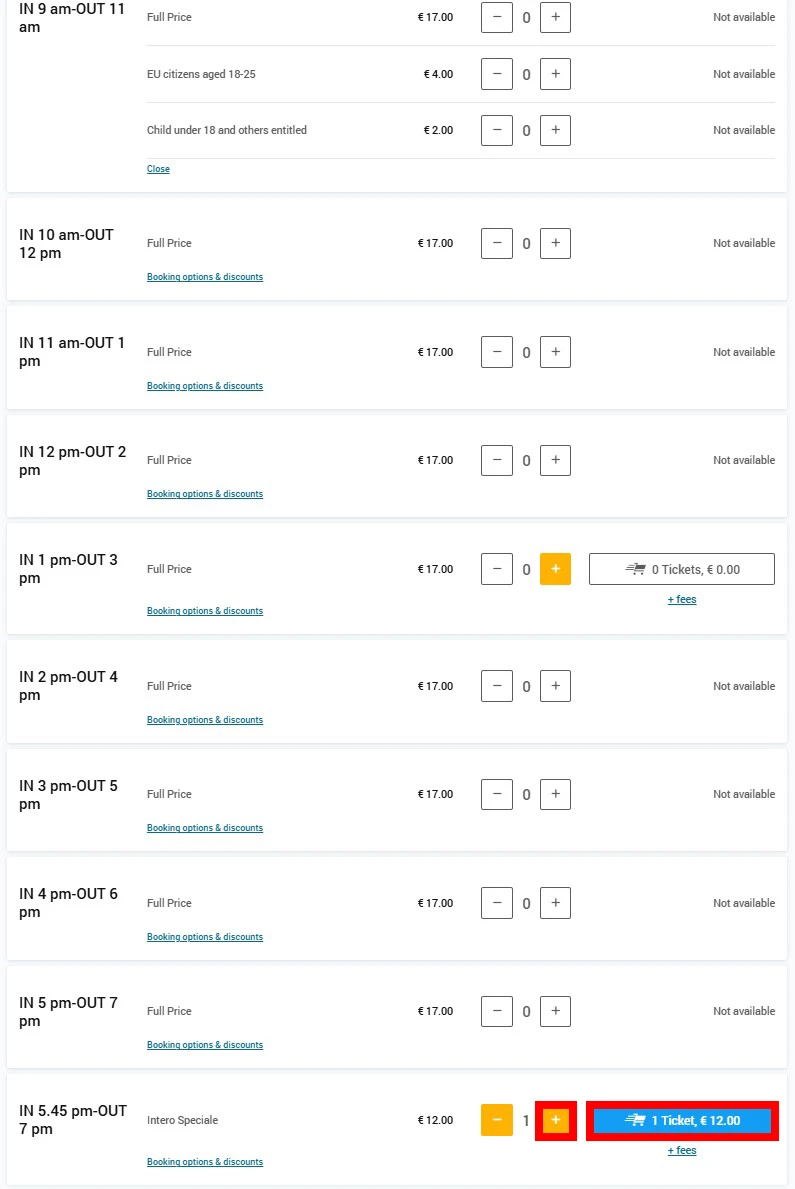
Task: Increase Full Price tickets for 1 pm slot
Action: coord(555,569)
